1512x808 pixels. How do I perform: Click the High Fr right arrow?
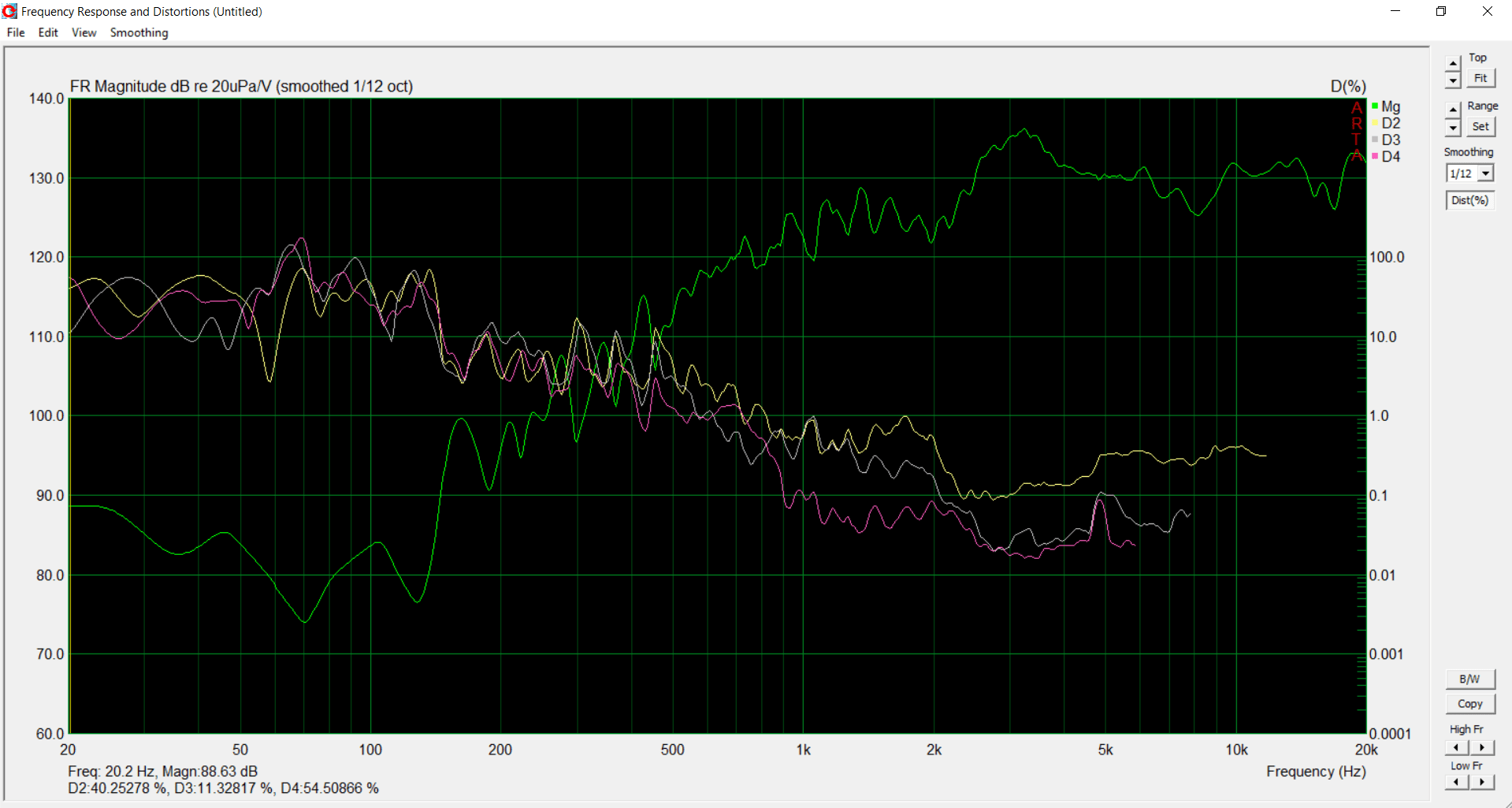point(1482,747)
